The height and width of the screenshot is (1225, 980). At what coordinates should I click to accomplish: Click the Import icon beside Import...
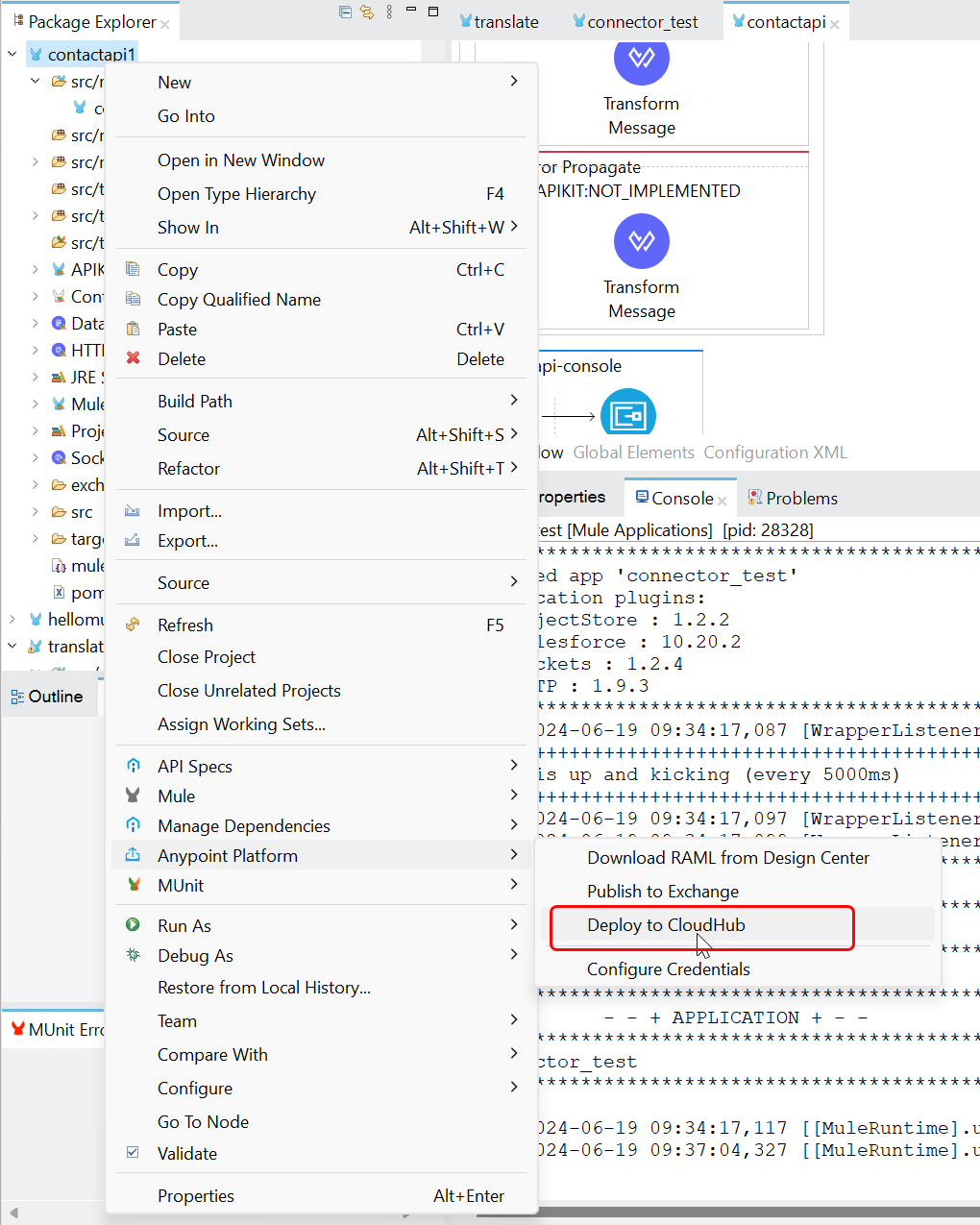135,511
